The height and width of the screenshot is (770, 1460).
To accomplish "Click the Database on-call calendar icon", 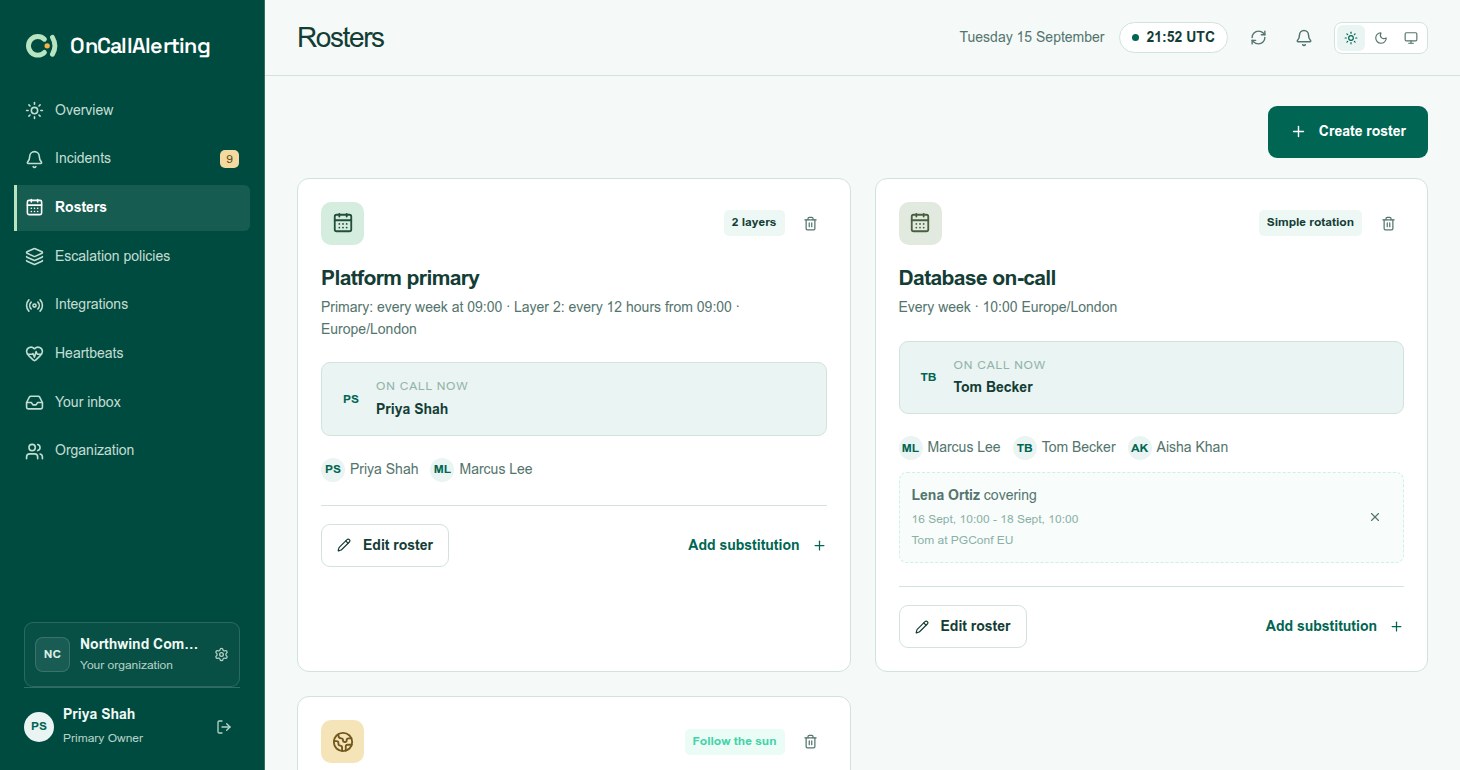I will [x=920, y=223].
